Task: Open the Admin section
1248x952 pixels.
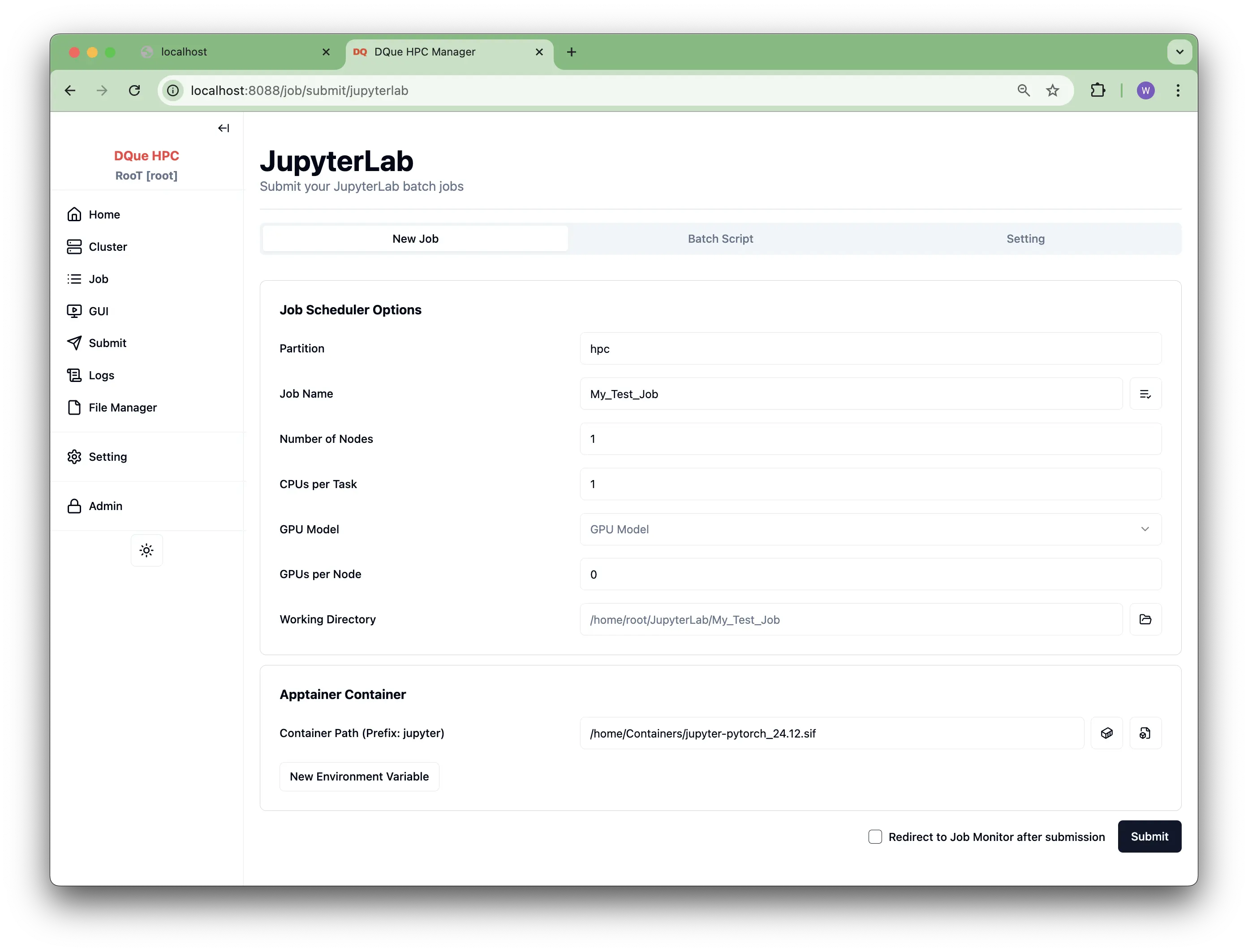Action: pos(105,506)
